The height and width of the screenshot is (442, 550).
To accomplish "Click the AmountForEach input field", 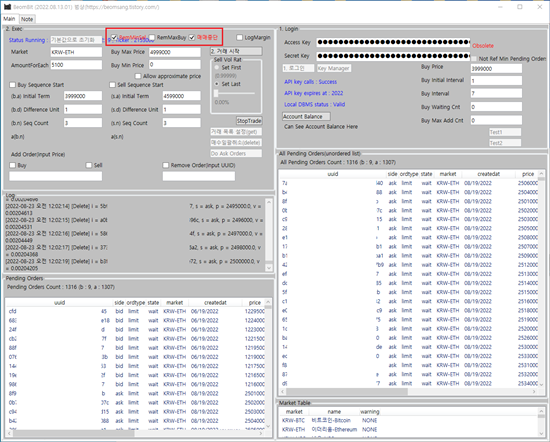I will pos(76,65).
